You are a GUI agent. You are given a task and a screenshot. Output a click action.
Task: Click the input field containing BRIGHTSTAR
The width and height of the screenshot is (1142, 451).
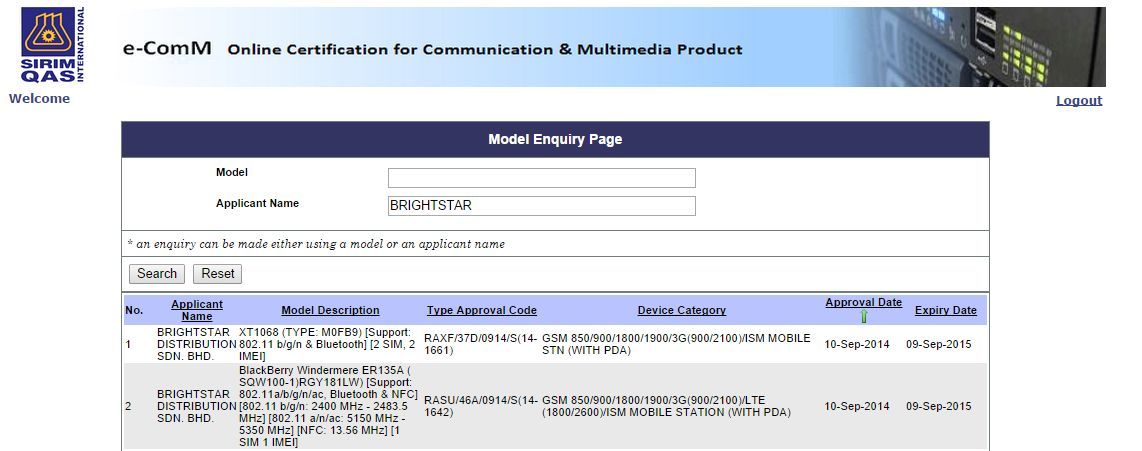[x=541, y=206]
